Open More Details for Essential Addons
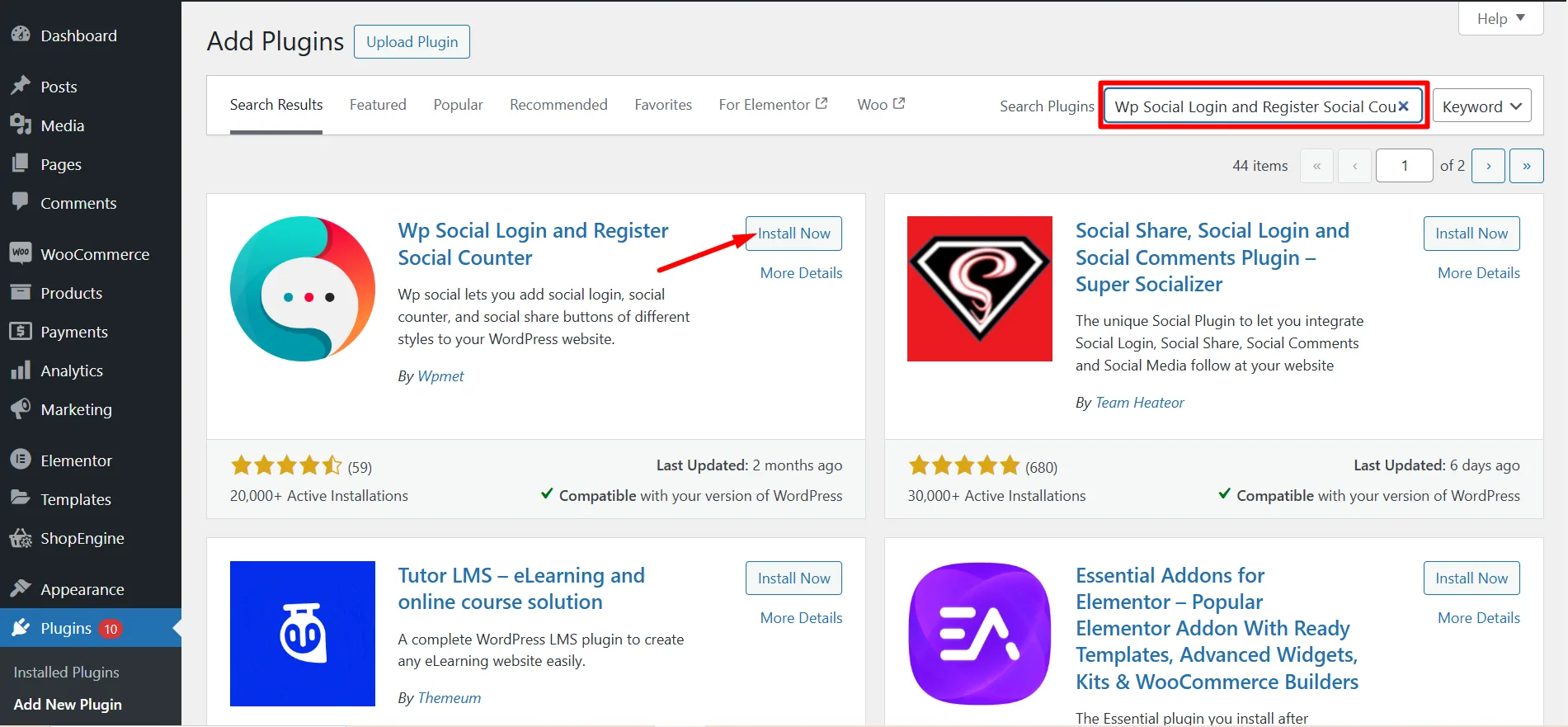The height and width of the screenshot is (727, 1568). pyautogui.click(x=1479, y=618)
